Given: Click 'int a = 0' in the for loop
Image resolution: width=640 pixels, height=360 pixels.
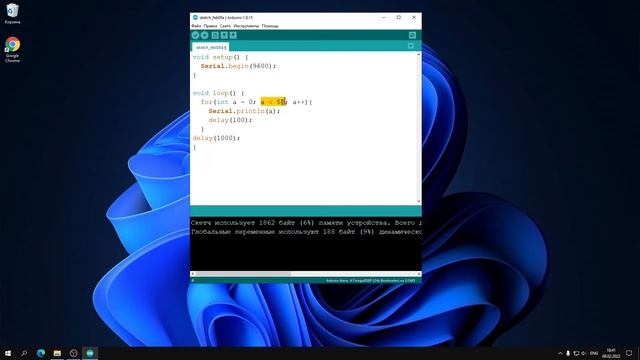Looking at the screenshot, I should pyautogui.click(x=234, y=102).
